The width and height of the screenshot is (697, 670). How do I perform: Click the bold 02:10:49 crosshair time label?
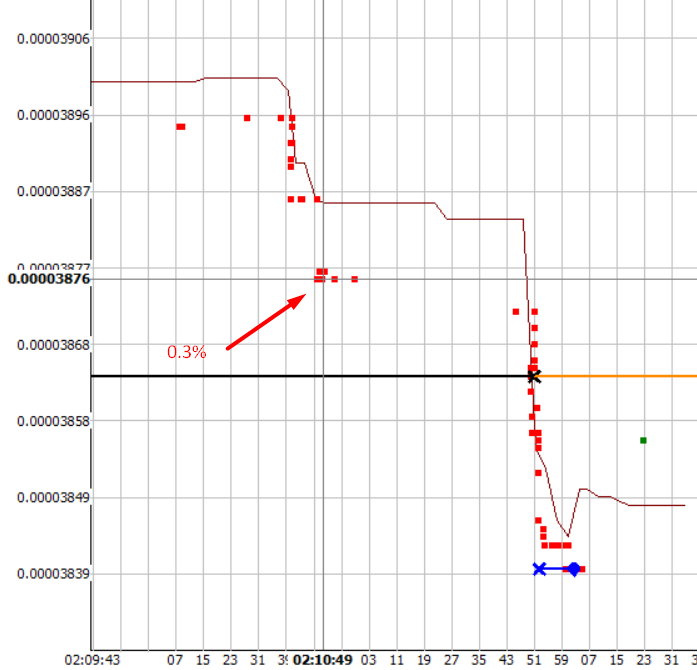323,660
